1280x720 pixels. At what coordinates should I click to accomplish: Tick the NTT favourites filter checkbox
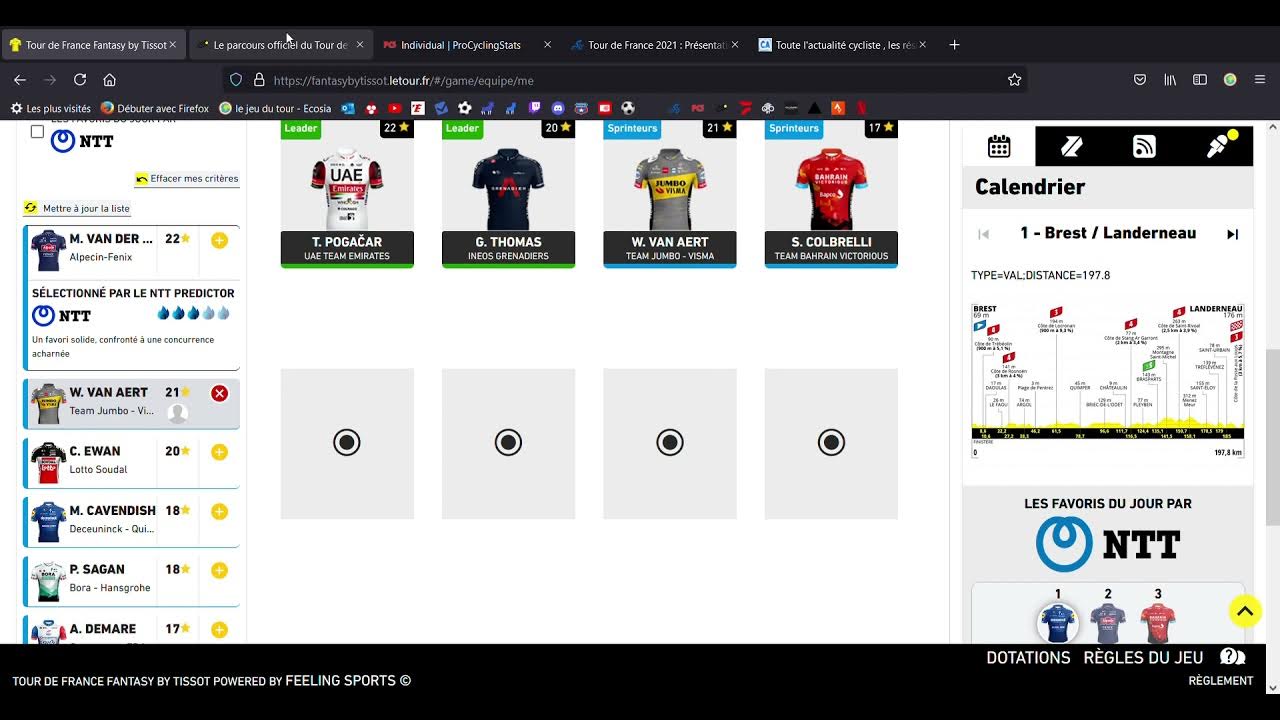[37, 131]
